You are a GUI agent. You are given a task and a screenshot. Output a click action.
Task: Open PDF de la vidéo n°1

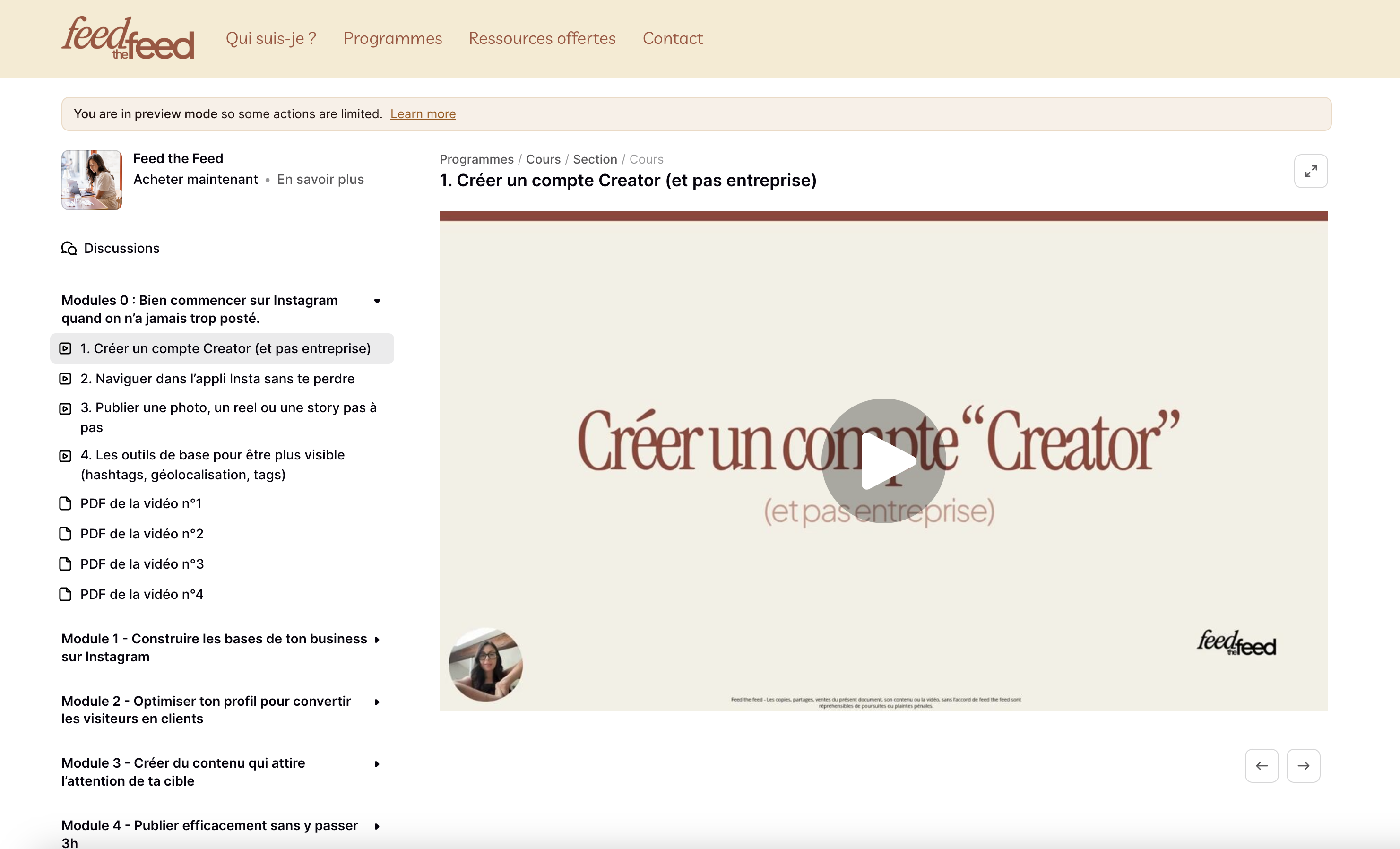[x=140, y=503]
